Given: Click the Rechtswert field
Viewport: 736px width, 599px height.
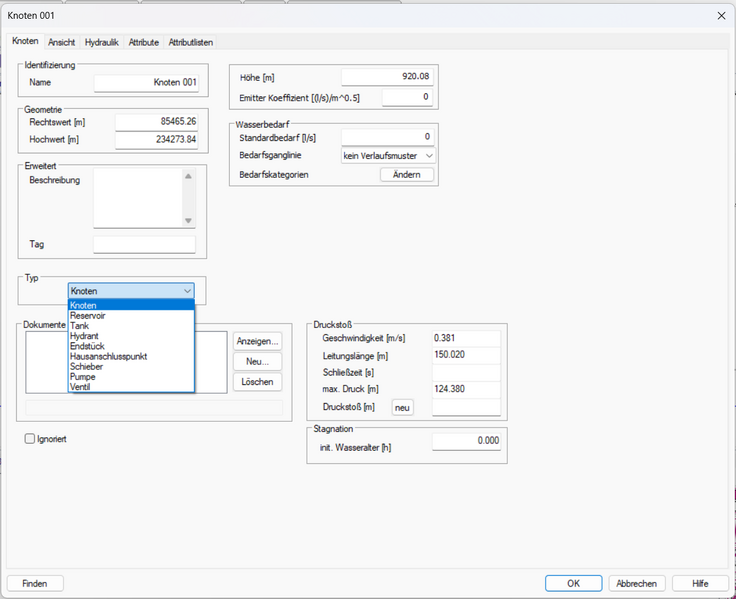Looking at the screenshot, I should [156, 122].
